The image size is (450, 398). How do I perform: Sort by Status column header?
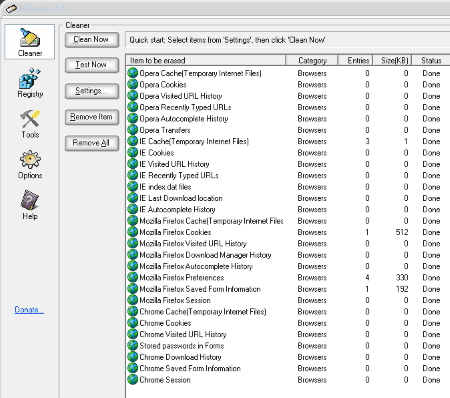pos(431,60)
